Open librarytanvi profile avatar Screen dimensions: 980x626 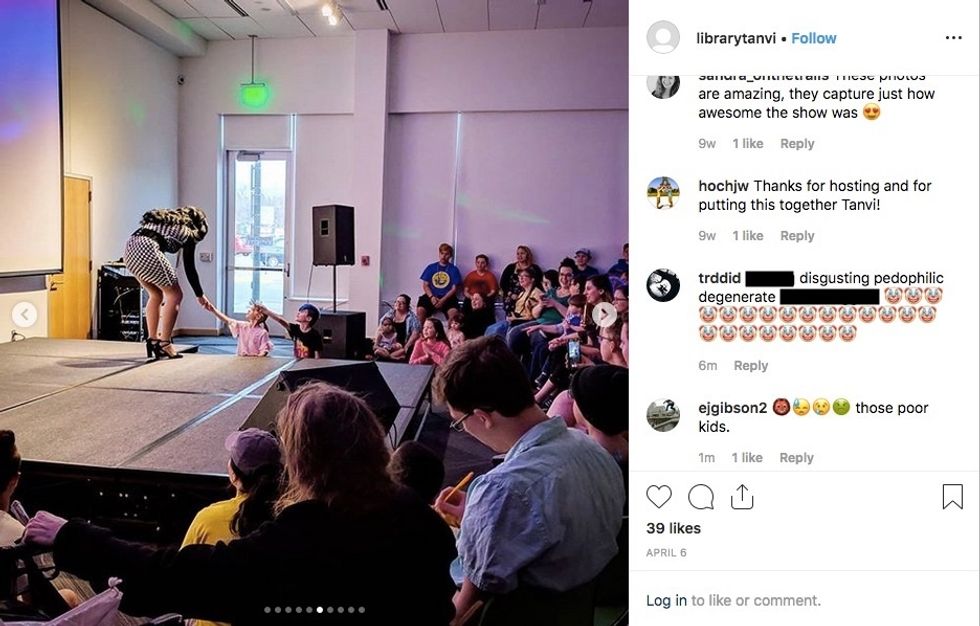point(663,37)
